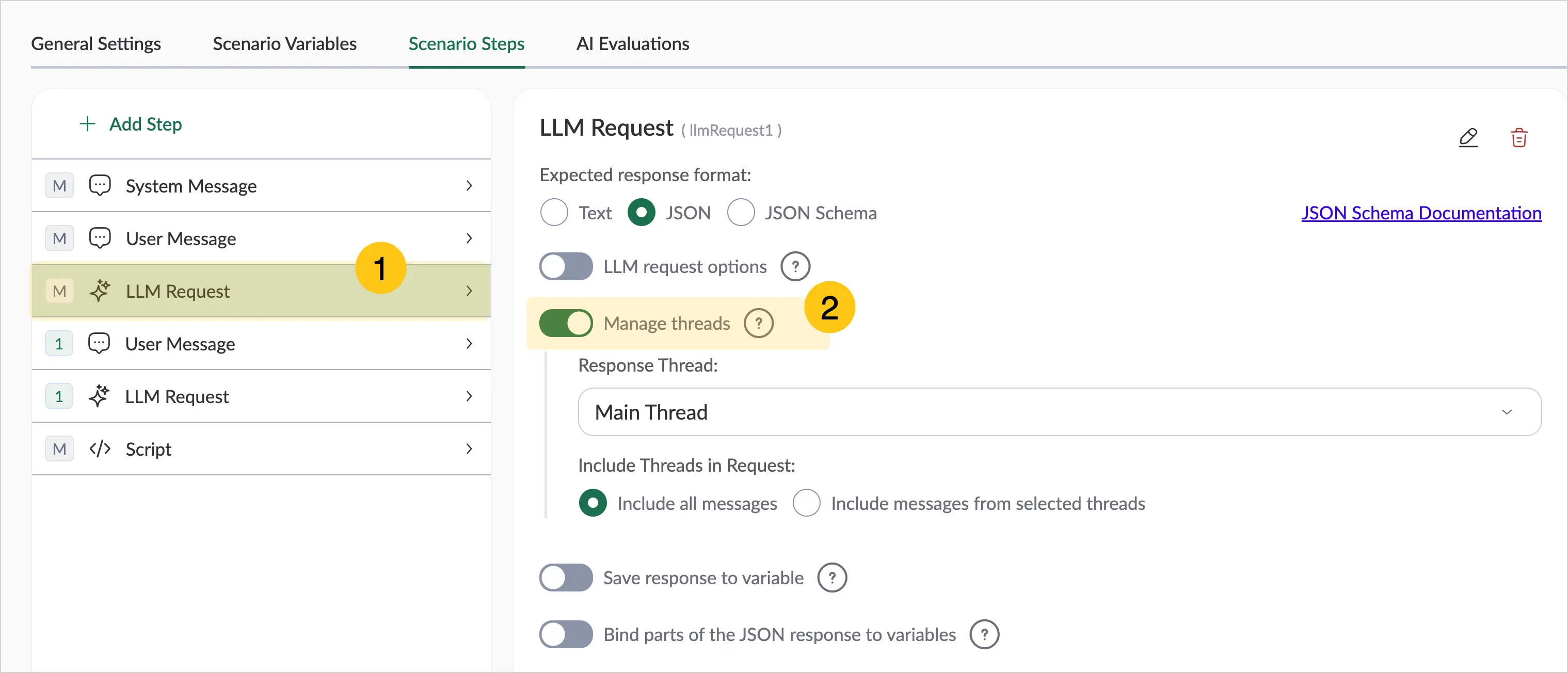Image resolution: width=1568 pixels, height=673 pixels.
Task: Click the edit pencil icon for LLM Request
Action: [1468, 137]
